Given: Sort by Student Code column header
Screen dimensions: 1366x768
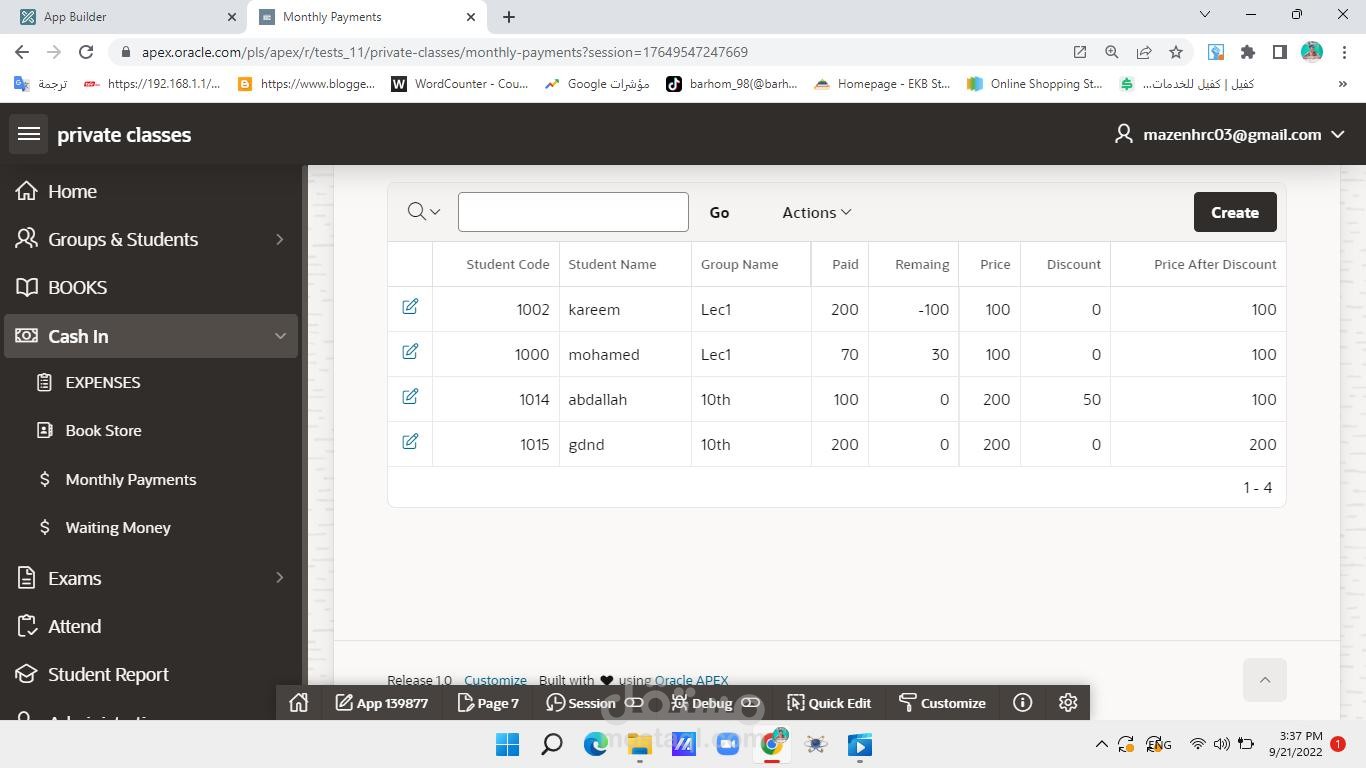Looking at the screenshot, I should tap(507, 264).
